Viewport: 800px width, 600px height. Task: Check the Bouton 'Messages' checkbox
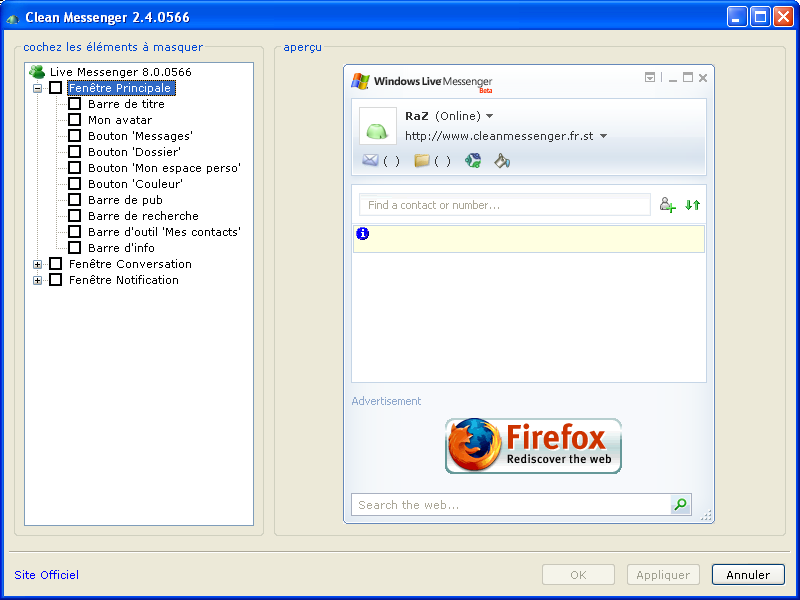74,136
